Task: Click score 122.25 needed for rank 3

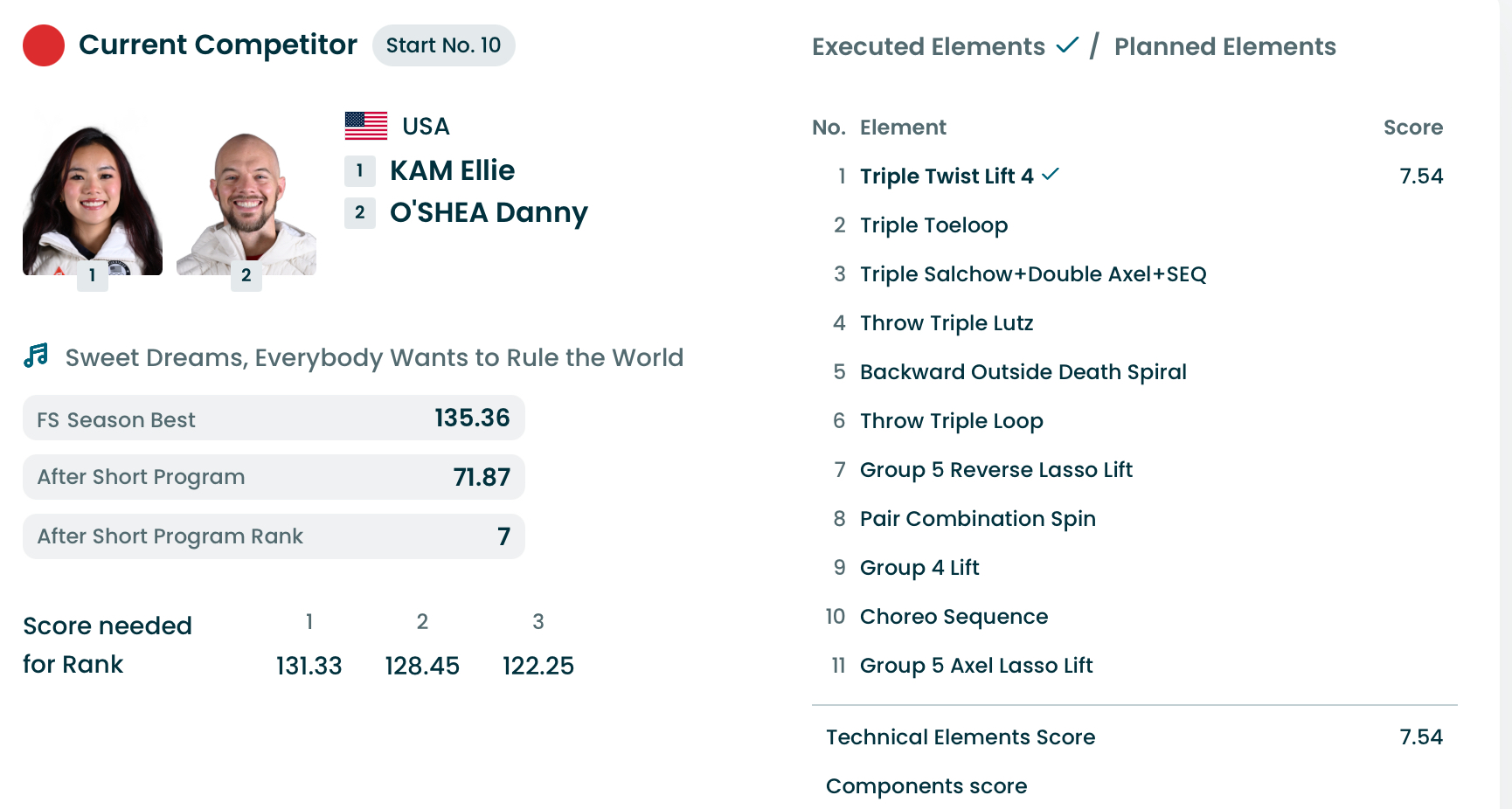Action: point(538,666)
